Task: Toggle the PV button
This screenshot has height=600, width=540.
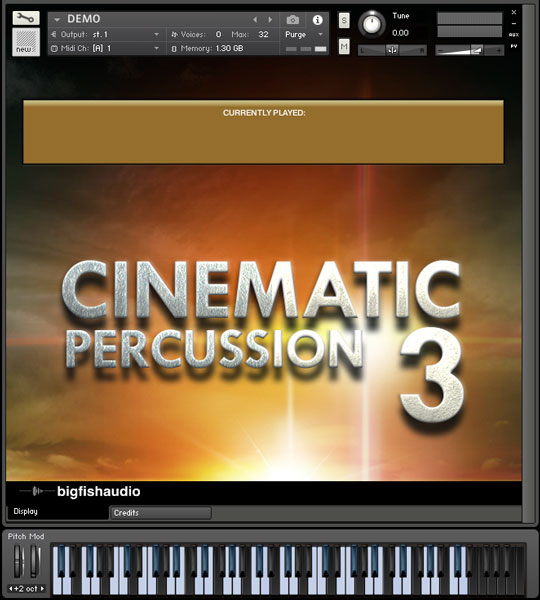Action: click(x=514, y=46)
